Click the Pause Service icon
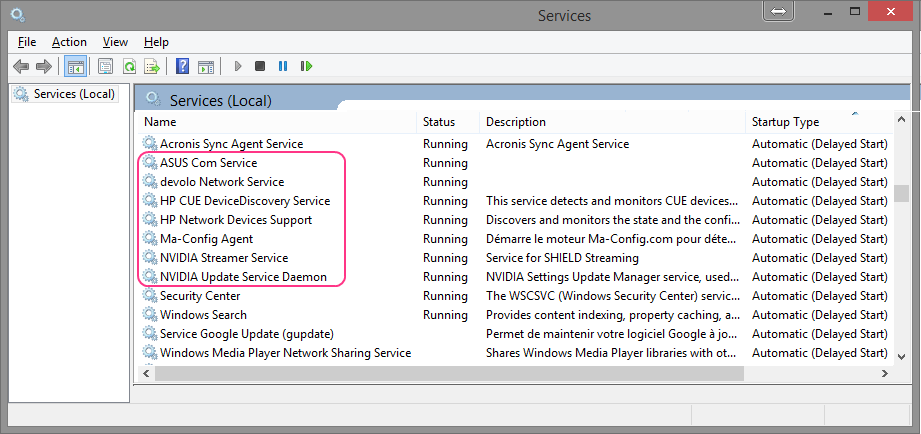921x434 pixels. tap(283, 66)
